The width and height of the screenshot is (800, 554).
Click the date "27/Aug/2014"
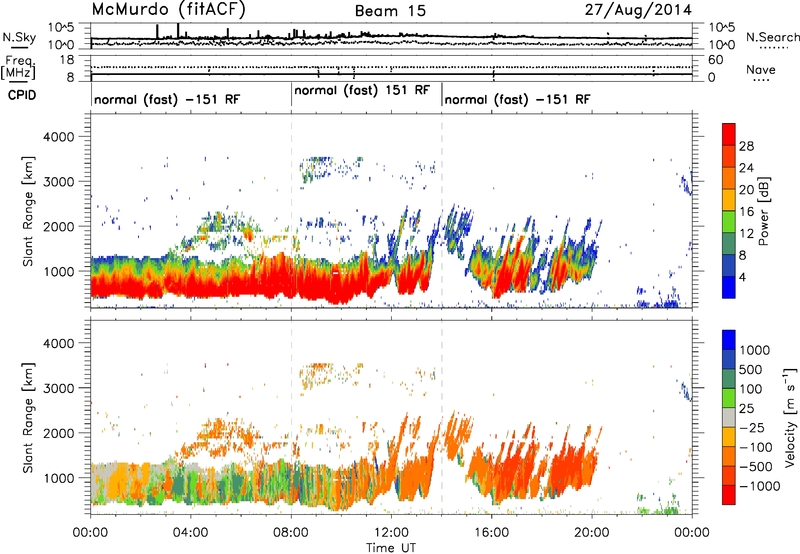(x=639, y=10)
